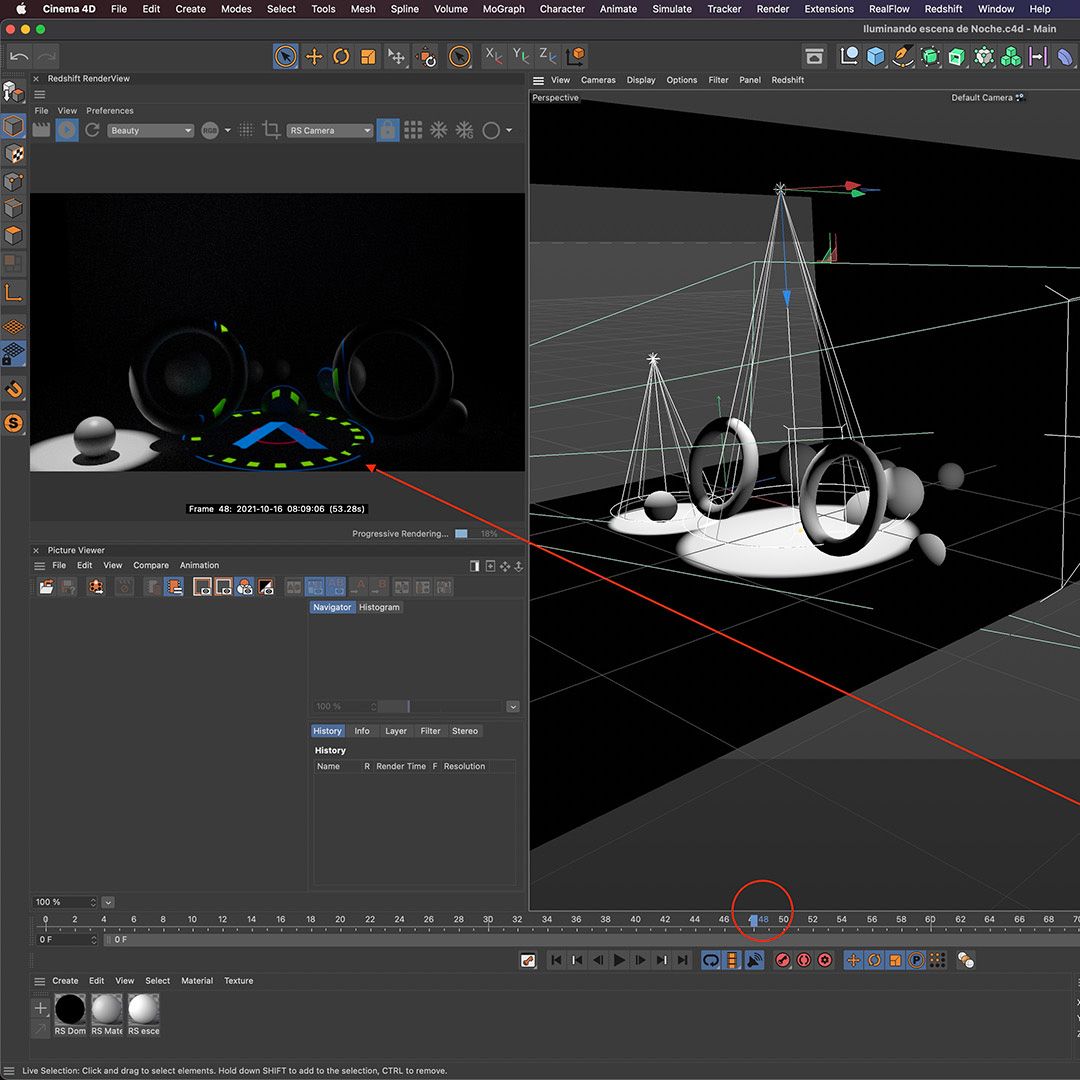Click the orange S icon in left sidebar
1080x1080 pixels.
[x=14, y=422]
